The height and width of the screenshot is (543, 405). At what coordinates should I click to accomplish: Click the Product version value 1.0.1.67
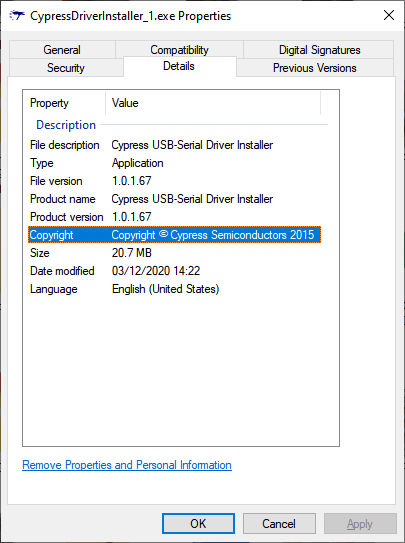(132, 217)
